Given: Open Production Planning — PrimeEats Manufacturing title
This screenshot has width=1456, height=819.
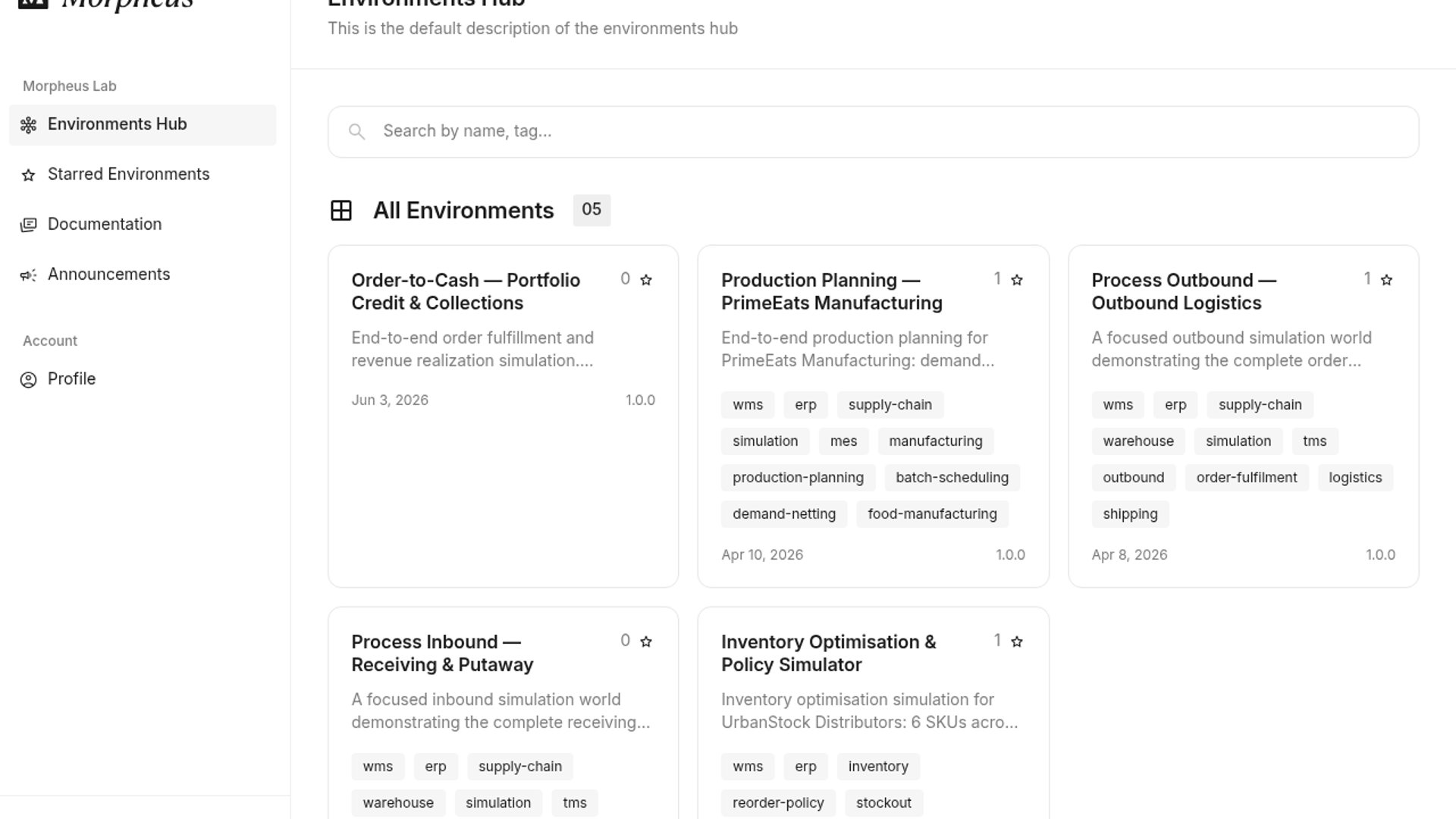Looking at the screenshot, I should coord(832,291).
